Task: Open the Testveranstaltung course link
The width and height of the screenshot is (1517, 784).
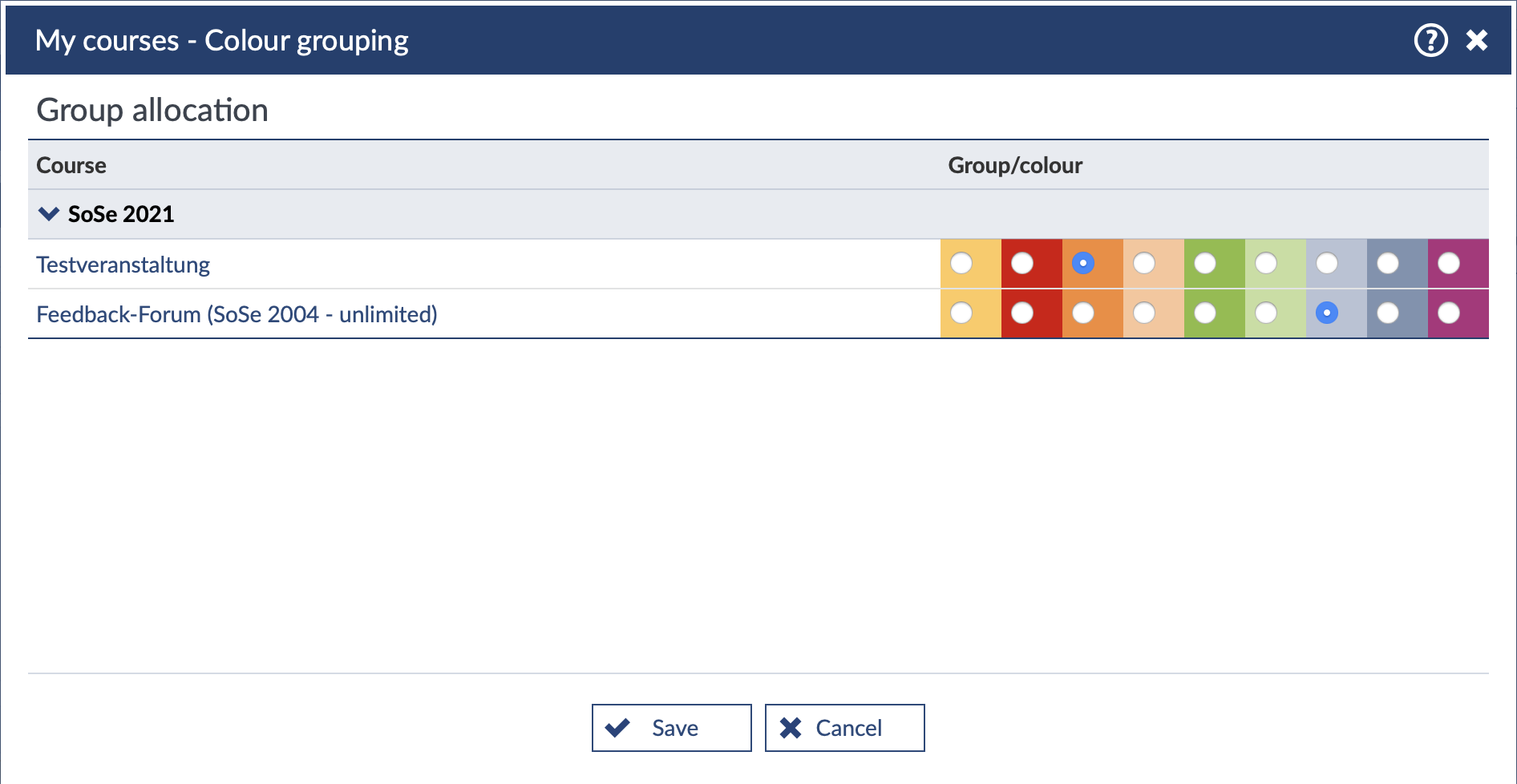Action: tap(123, 265)
